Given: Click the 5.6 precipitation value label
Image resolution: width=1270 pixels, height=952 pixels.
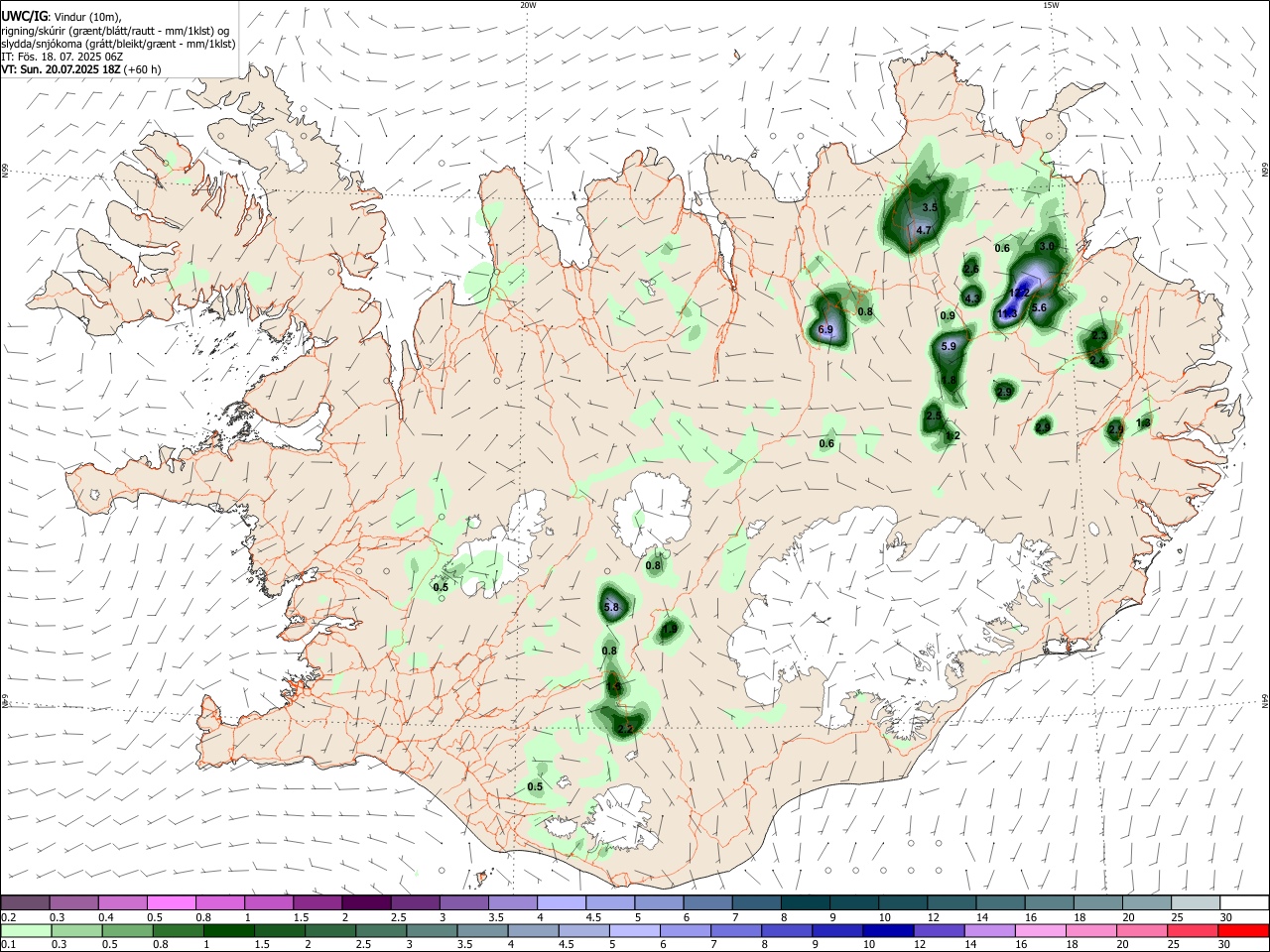Looking at the screenshot, I should point(1039,307).
